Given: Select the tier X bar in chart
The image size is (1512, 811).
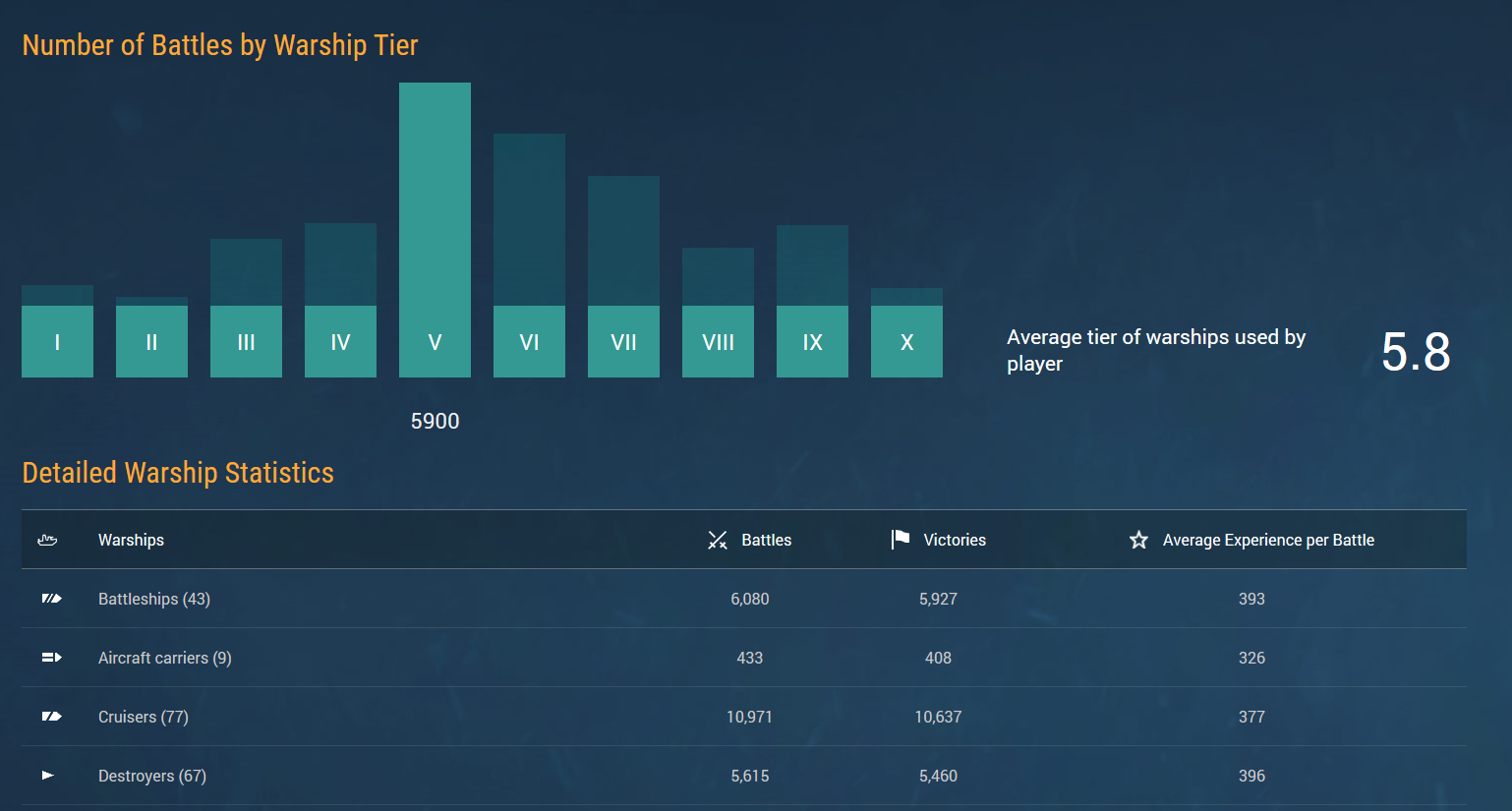Looking at the screenshot, I should pyautogui.click(x=906, y=332).
